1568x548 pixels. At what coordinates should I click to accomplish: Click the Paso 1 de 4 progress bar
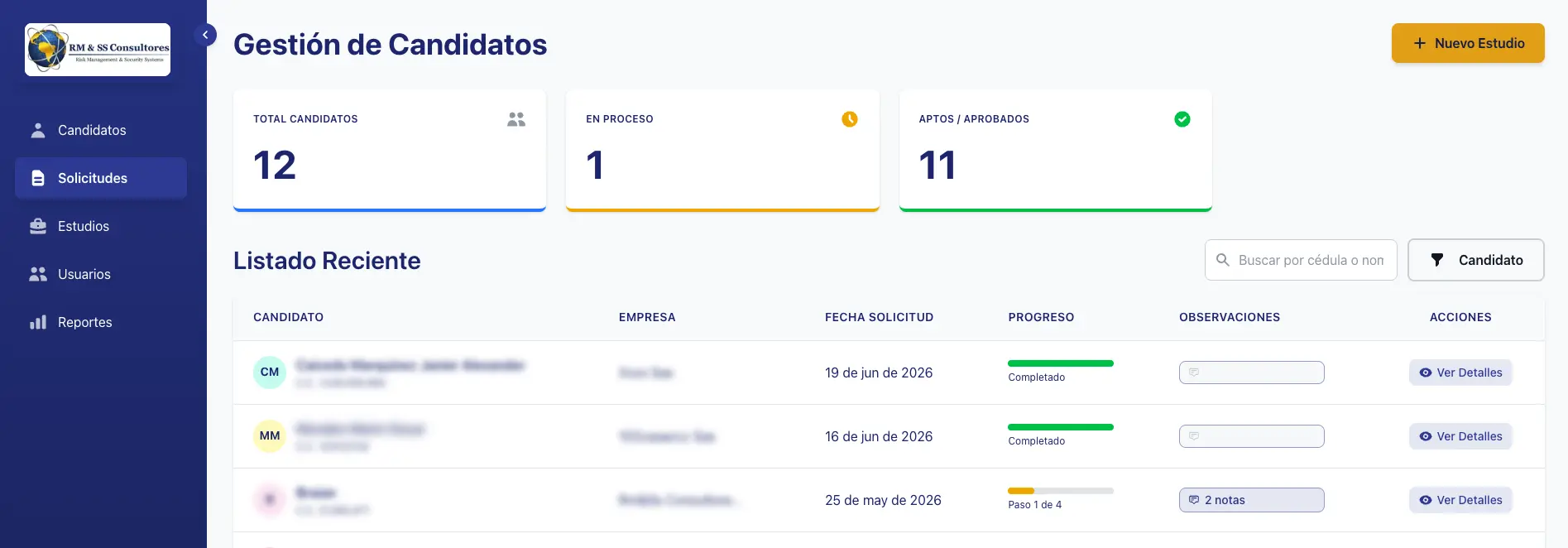1061,491
